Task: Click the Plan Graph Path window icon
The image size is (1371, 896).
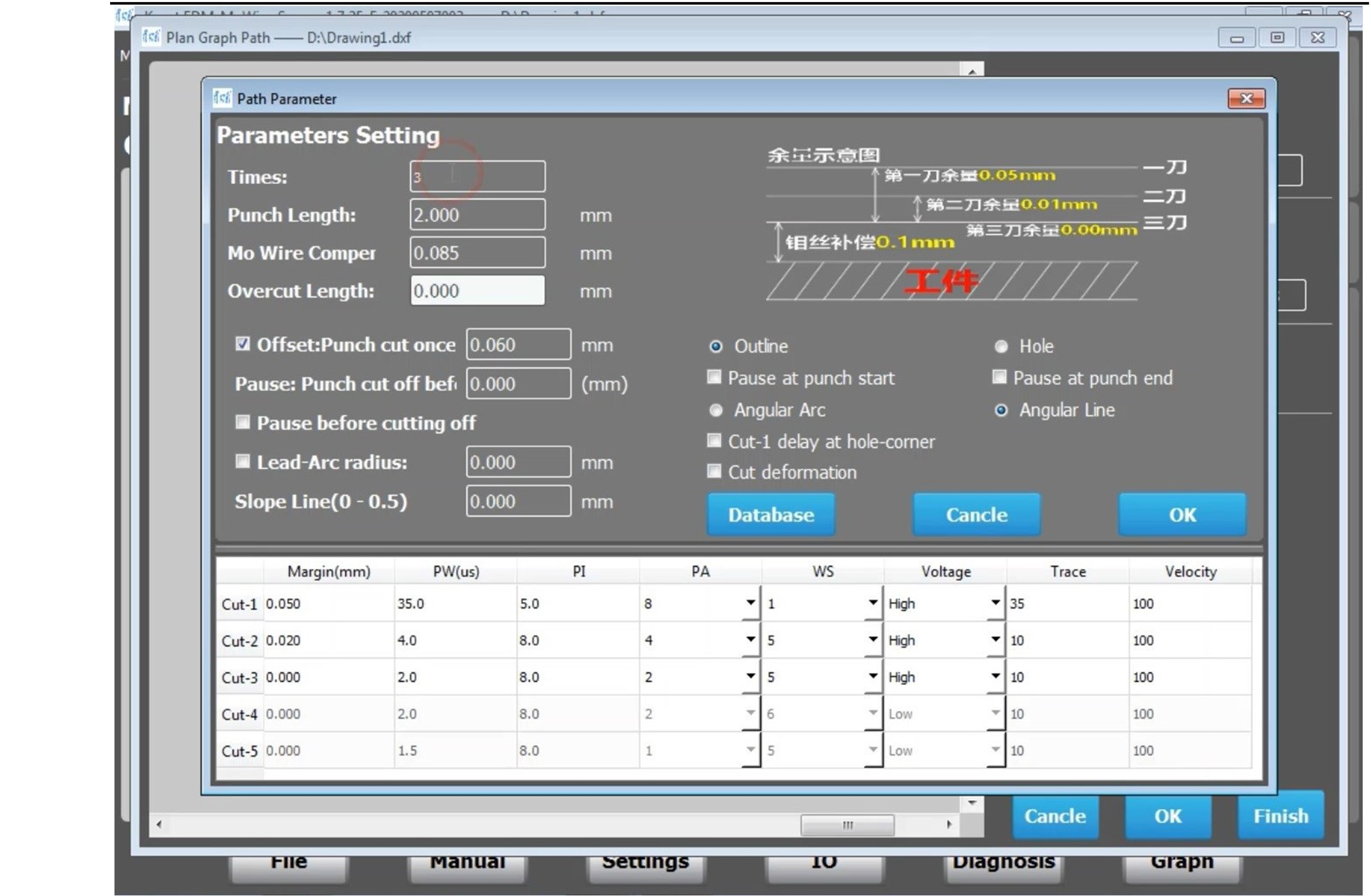Action: [151, 37]
